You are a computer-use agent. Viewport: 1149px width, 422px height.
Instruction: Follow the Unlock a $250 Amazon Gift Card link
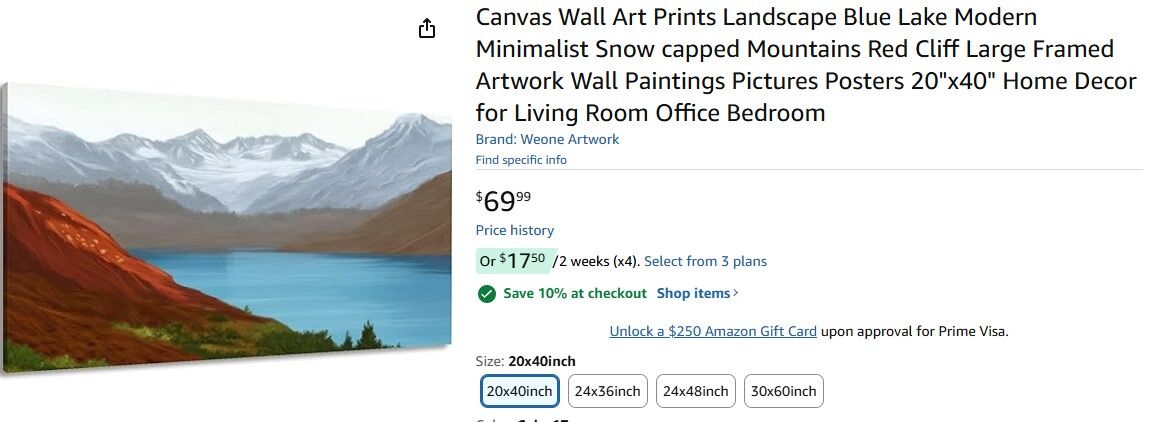tap(713, 331)
